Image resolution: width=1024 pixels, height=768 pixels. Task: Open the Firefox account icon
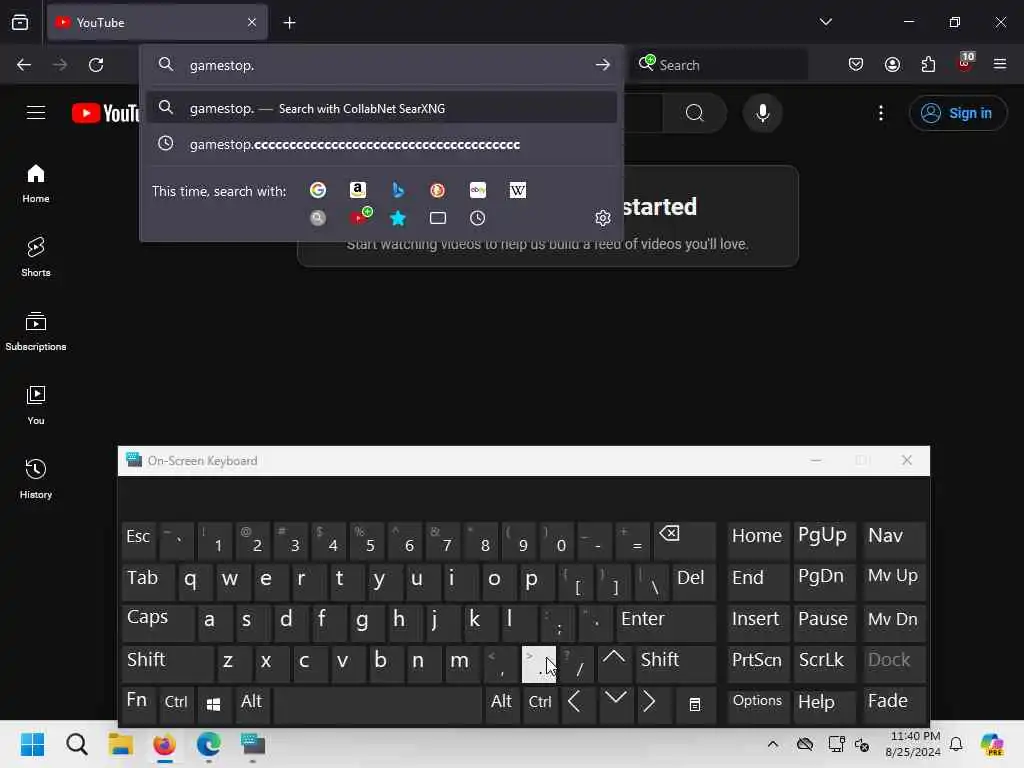tap(892, 65)
